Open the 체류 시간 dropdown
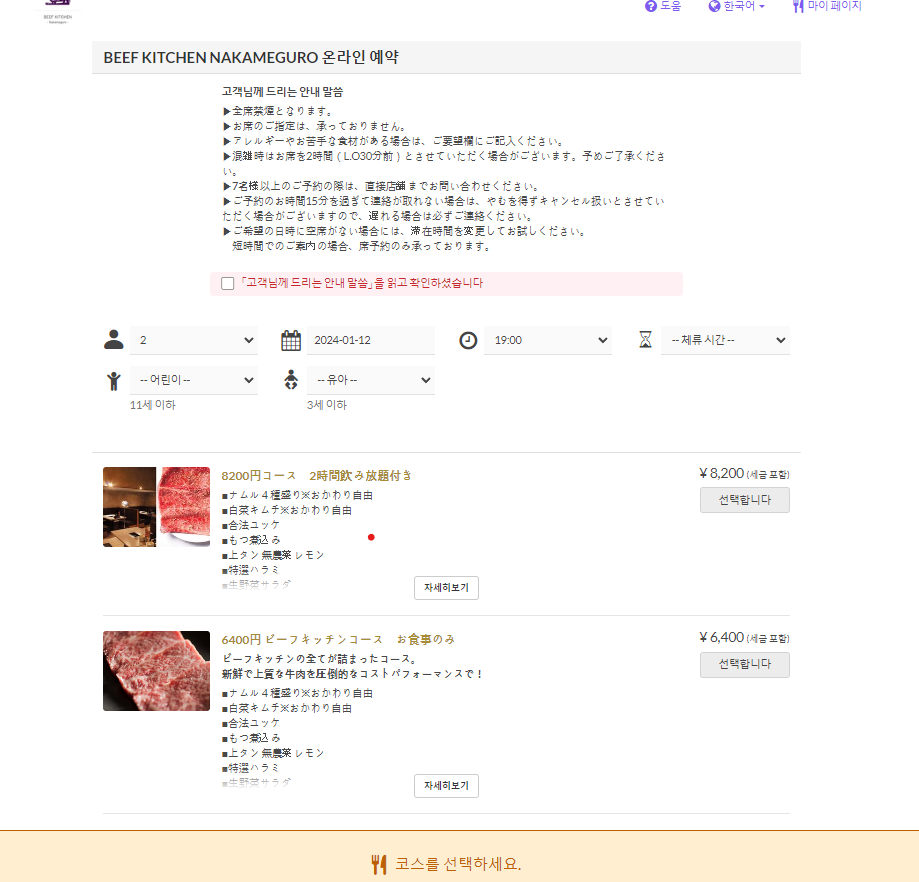The width and height of the screenshot is (919, 882). [x=726, y=340]
